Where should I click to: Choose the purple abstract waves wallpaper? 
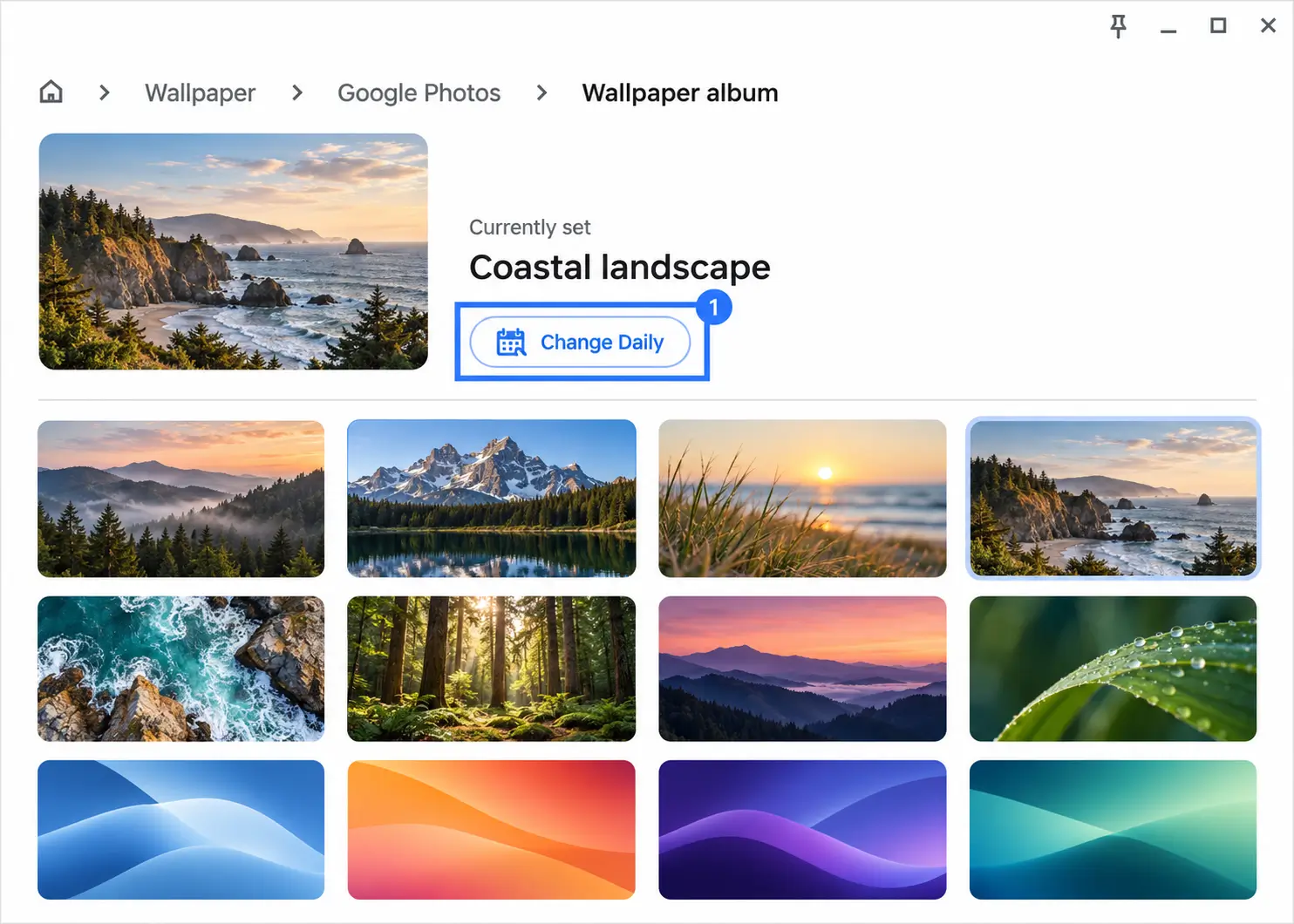pos(802,830)
